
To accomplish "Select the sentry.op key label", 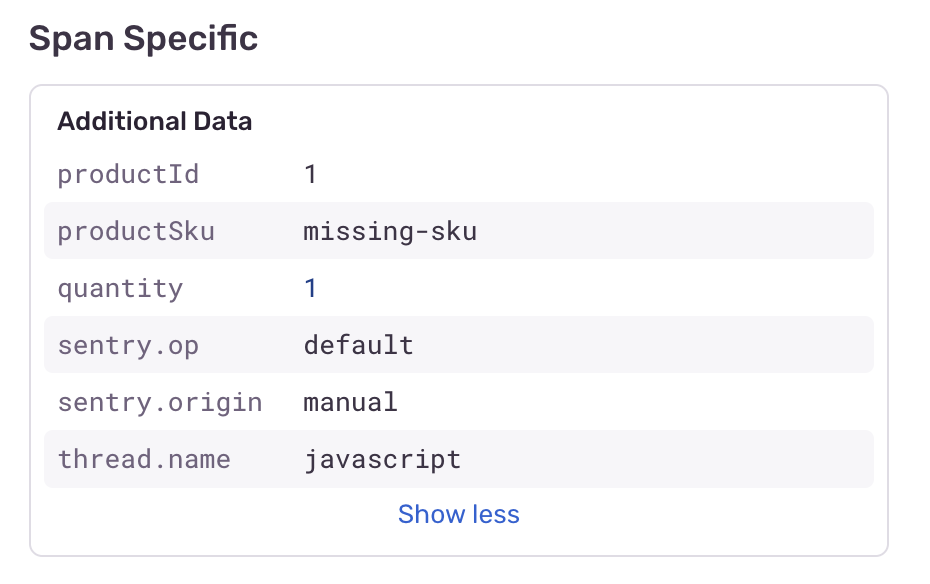I will click(x=128, y=345).
